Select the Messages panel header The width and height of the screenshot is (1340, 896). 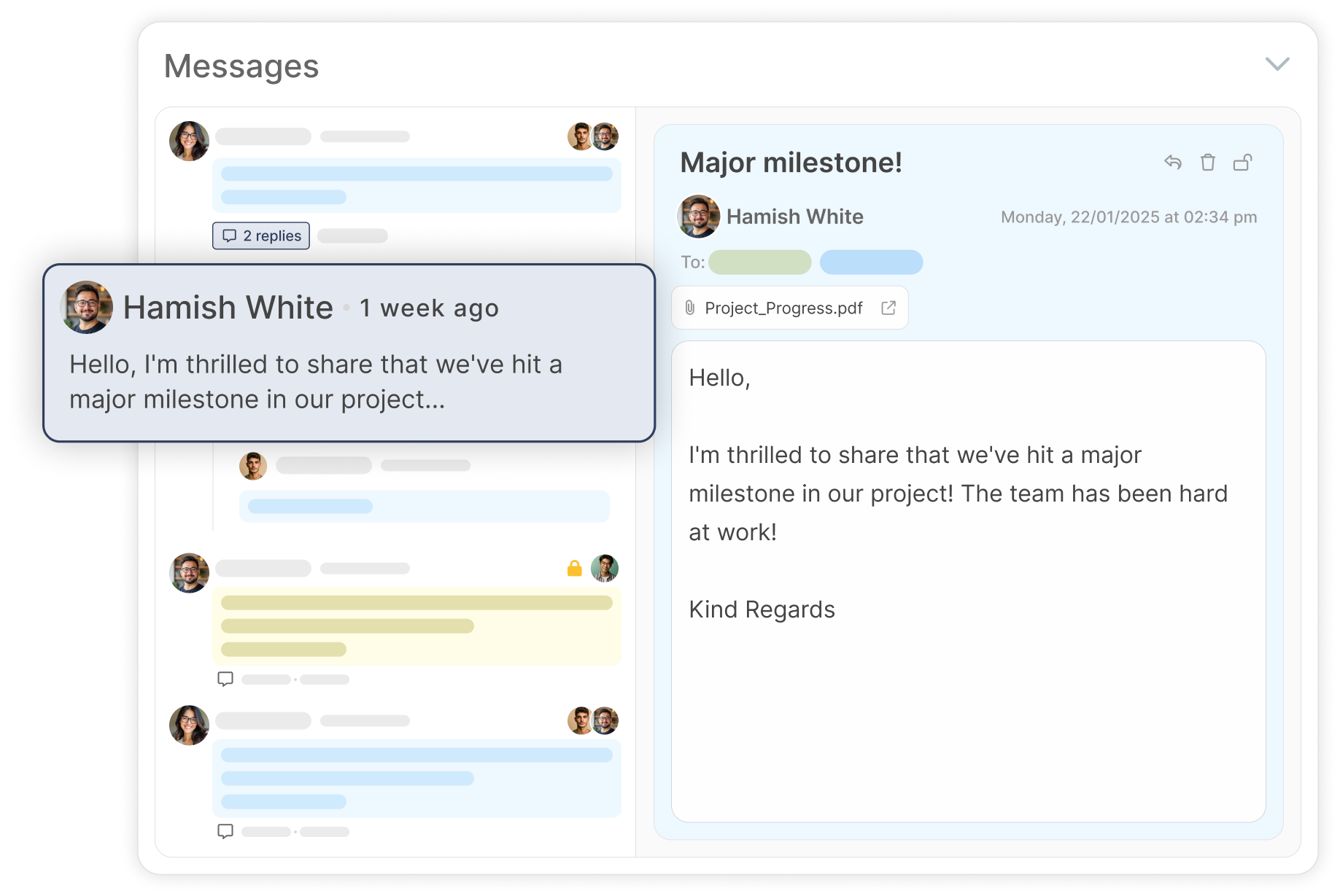click(241, 66)
